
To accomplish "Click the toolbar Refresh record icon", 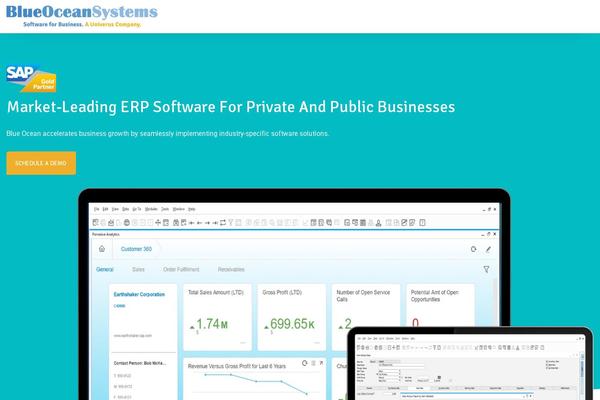I will pos(223,222).
